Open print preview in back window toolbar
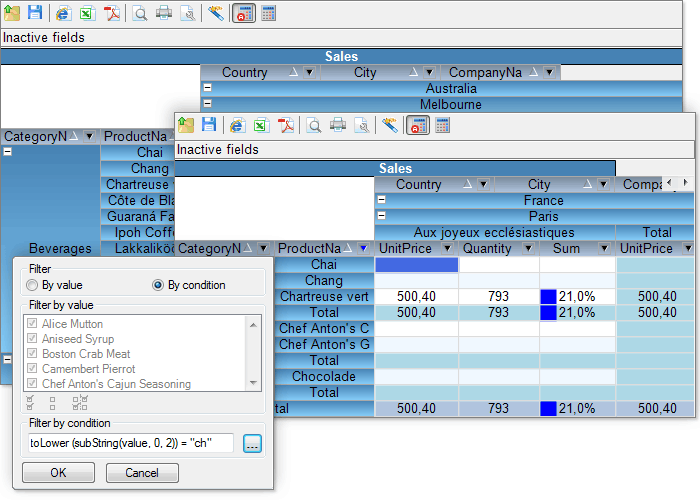Image resolution: width=700 pixels, height=500 pixels. coord(140,13)
